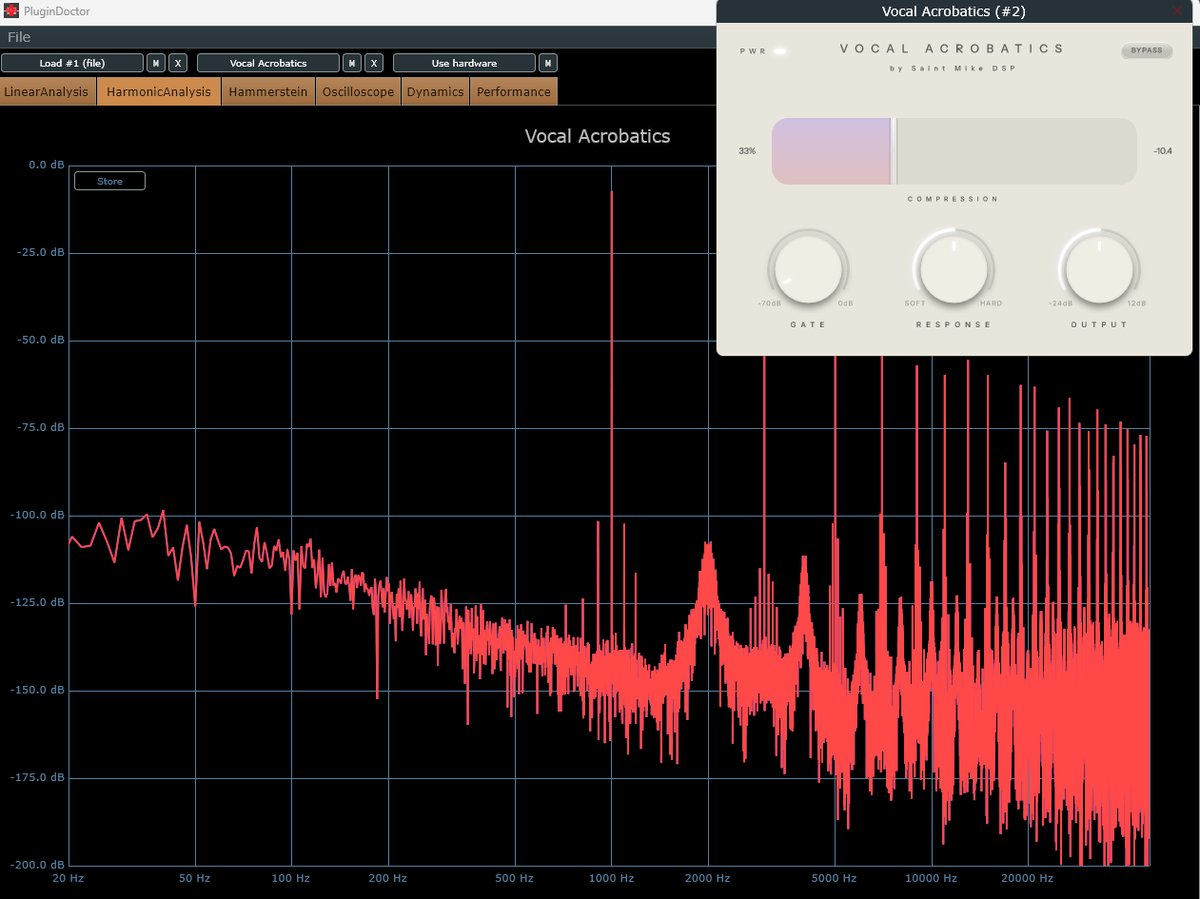This screenshot has width=1200, height=899.
Task: Click the SOFT label under the Response knob
Action: click(x=915, y=303)
